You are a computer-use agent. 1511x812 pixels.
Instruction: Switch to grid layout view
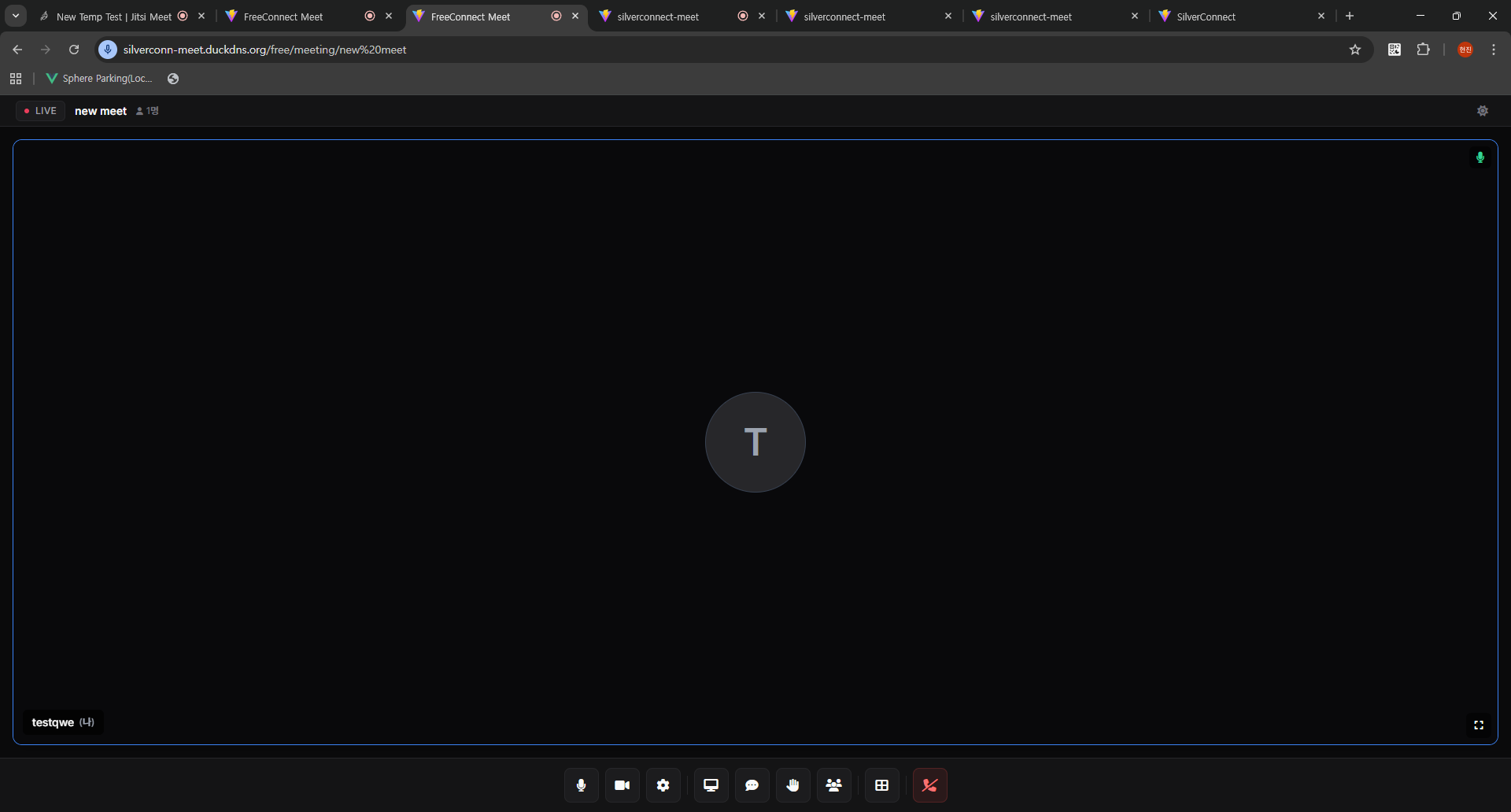click(881, 785)
